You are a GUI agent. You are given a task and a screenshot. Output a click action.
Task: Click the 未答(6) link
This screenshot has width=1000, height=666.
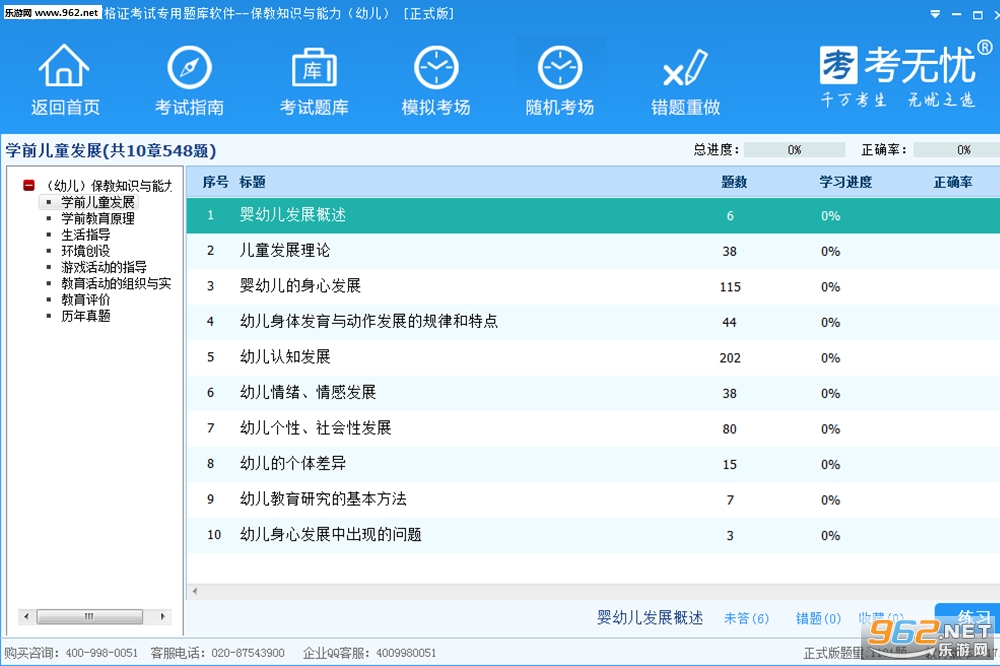746,618
